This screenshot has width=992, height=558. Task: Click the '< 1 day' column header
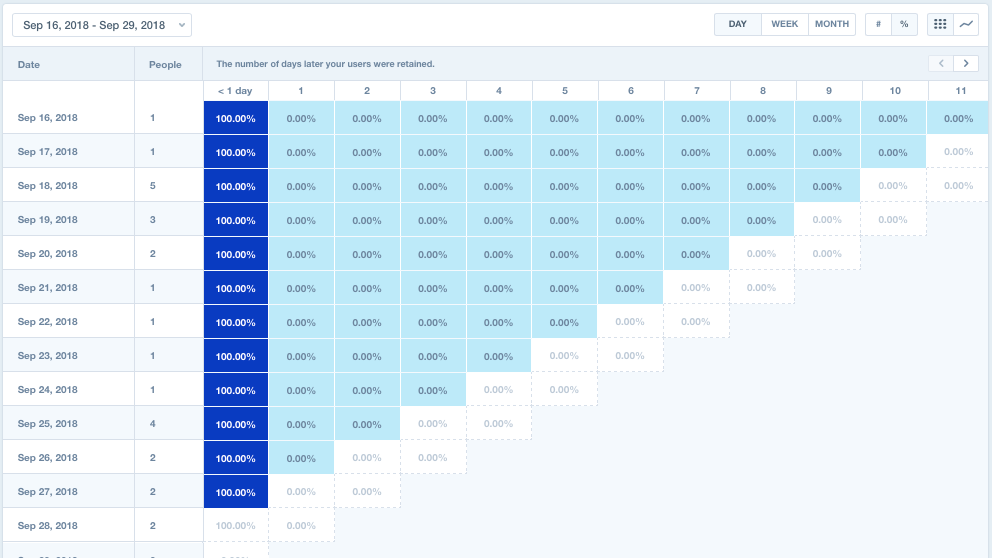coord(235,91)
